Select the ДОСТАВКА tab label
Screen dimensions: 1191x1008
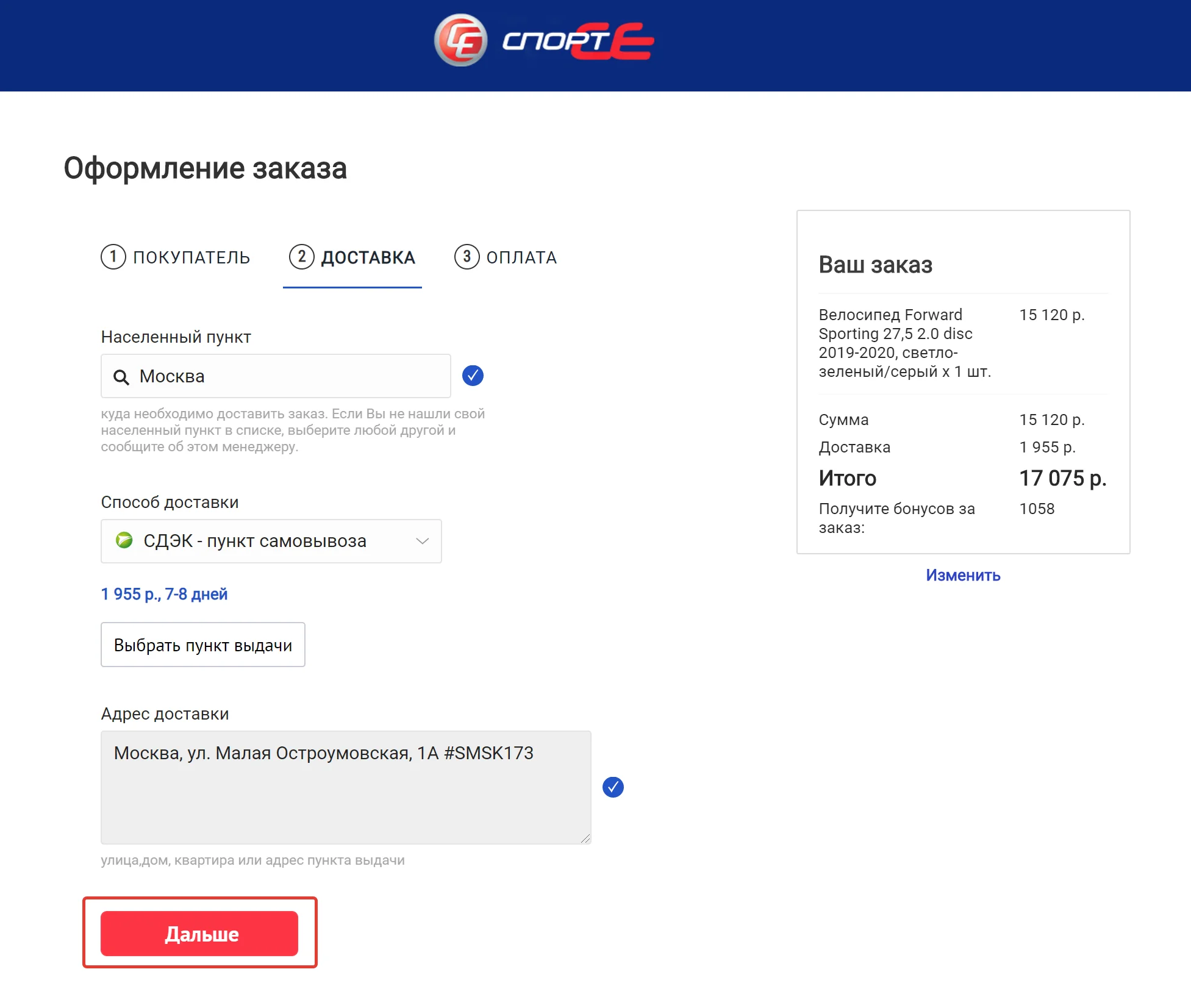tap(368, 257)
